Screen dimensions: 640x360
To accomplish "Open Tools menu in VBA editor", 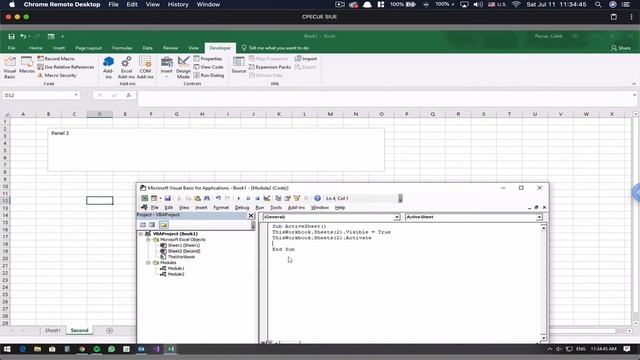I will (276, 207).
